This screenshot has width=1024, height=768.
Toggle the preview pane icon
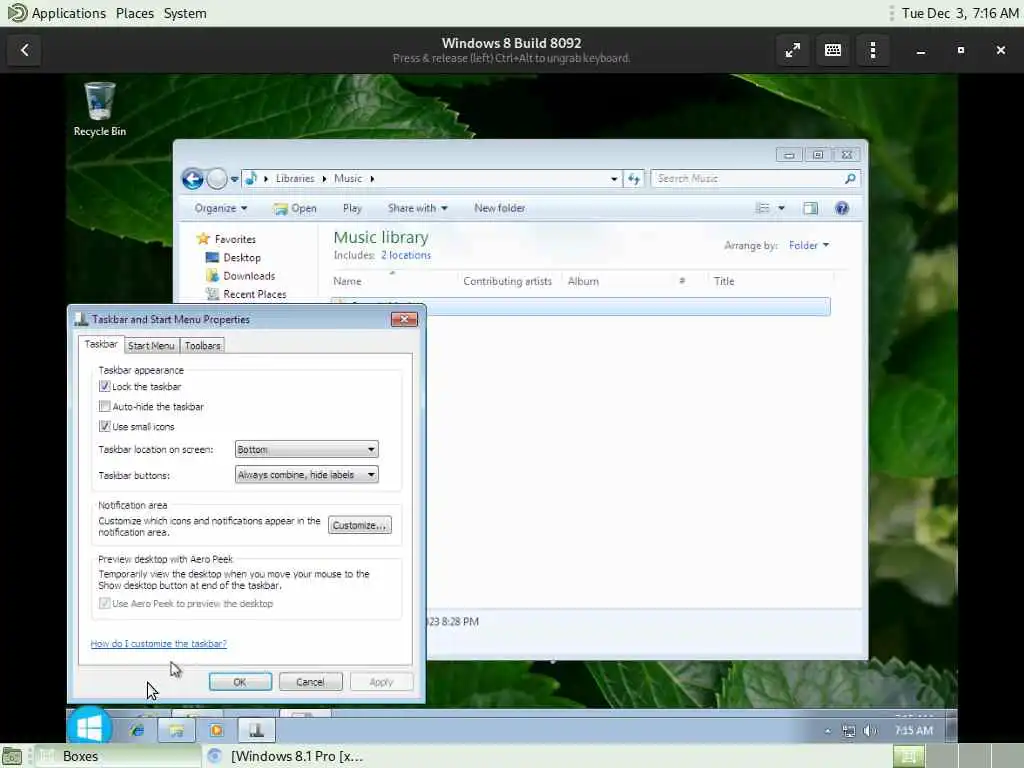click(810, 208)
